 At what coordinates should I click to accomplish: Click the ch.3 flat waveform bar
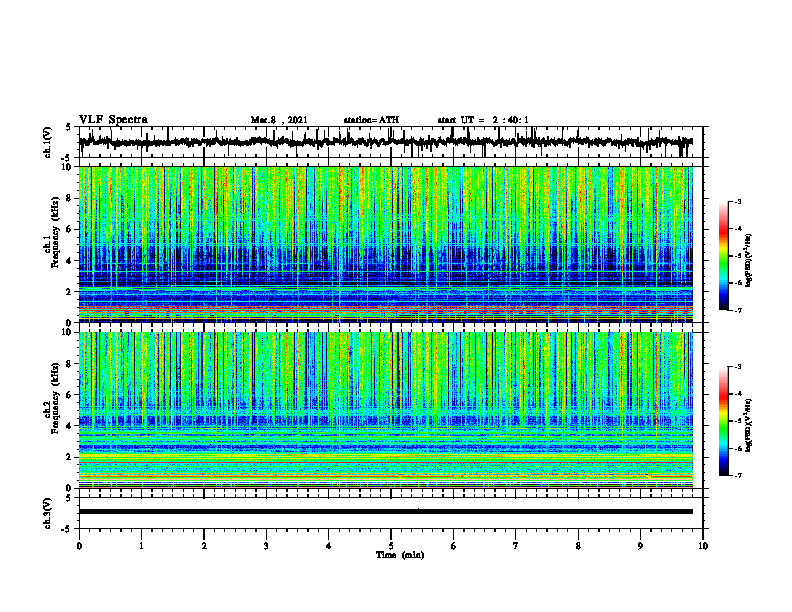pos(385,512)
